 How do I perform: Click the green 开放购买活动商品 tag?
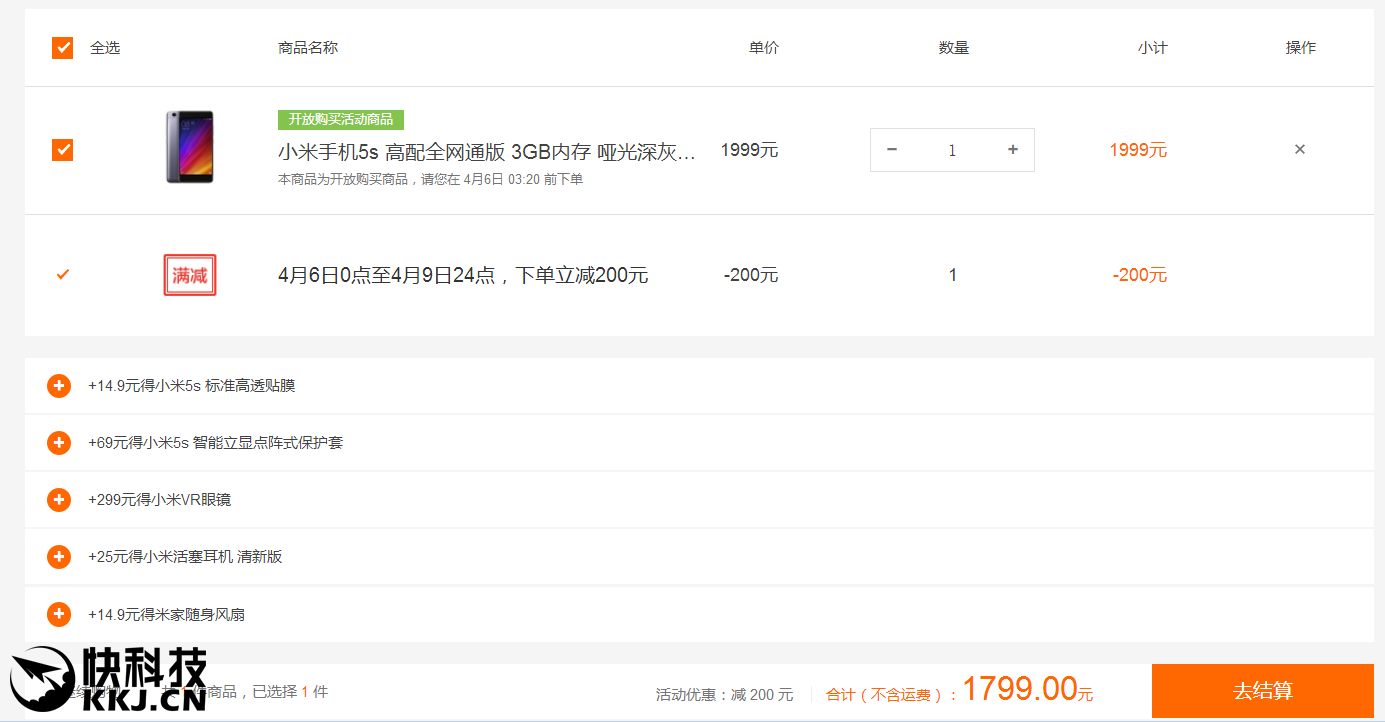[341, 120]
